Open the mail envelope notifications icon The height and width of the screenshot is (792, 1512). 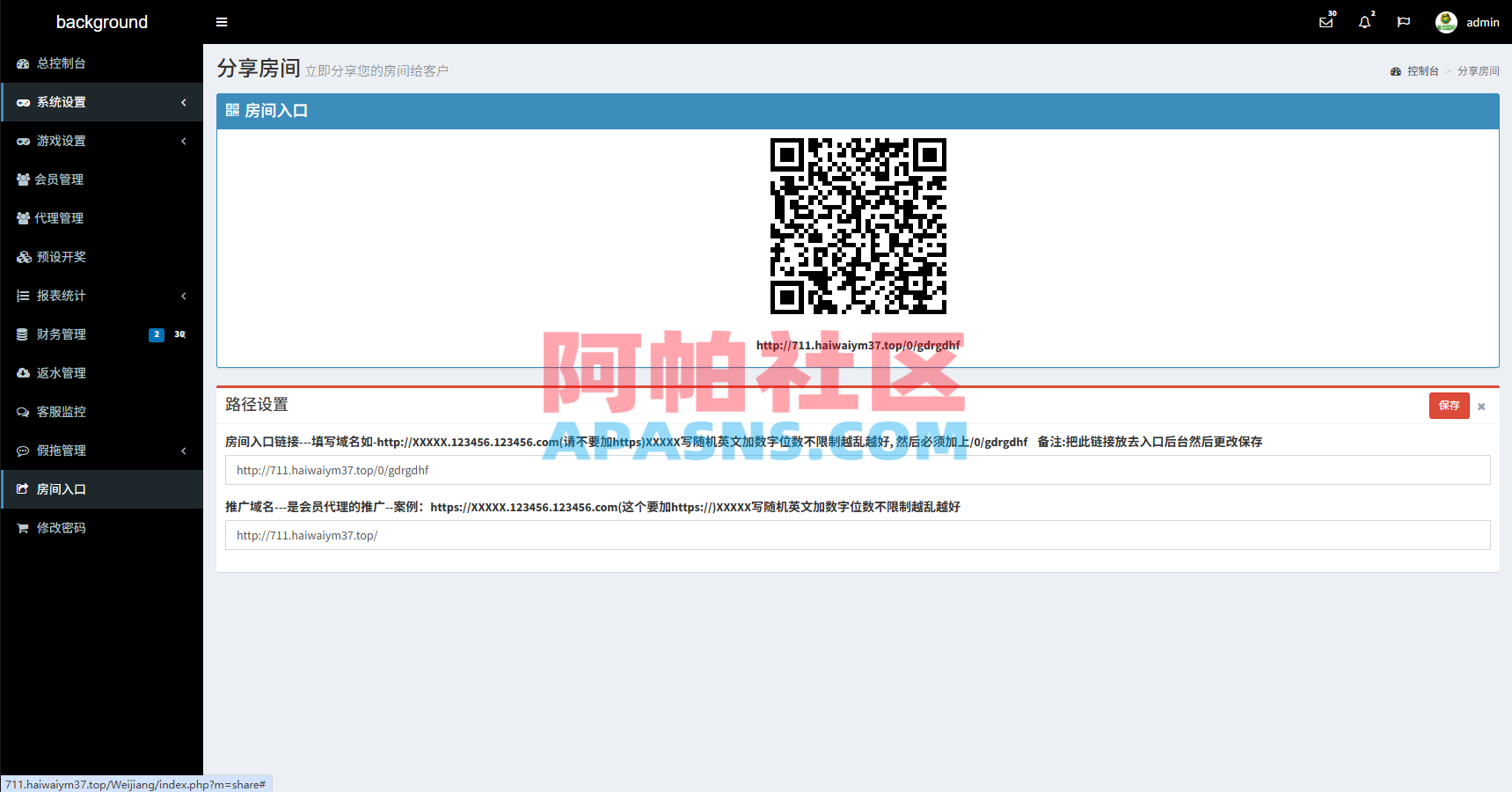pos(1326,22)
